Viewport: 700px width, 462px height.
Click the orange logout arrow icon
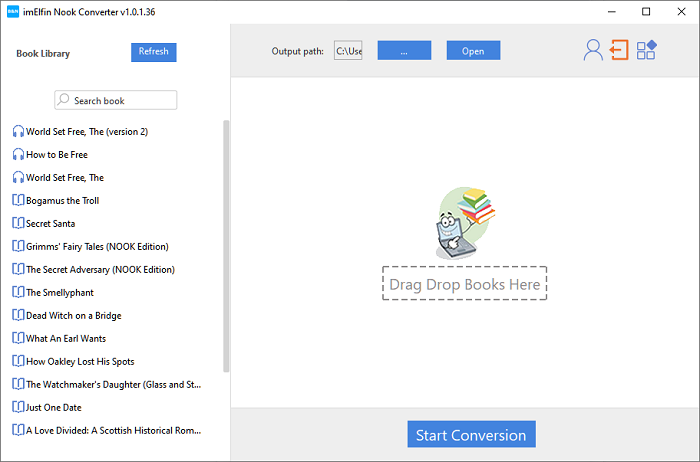click(619, 50)
